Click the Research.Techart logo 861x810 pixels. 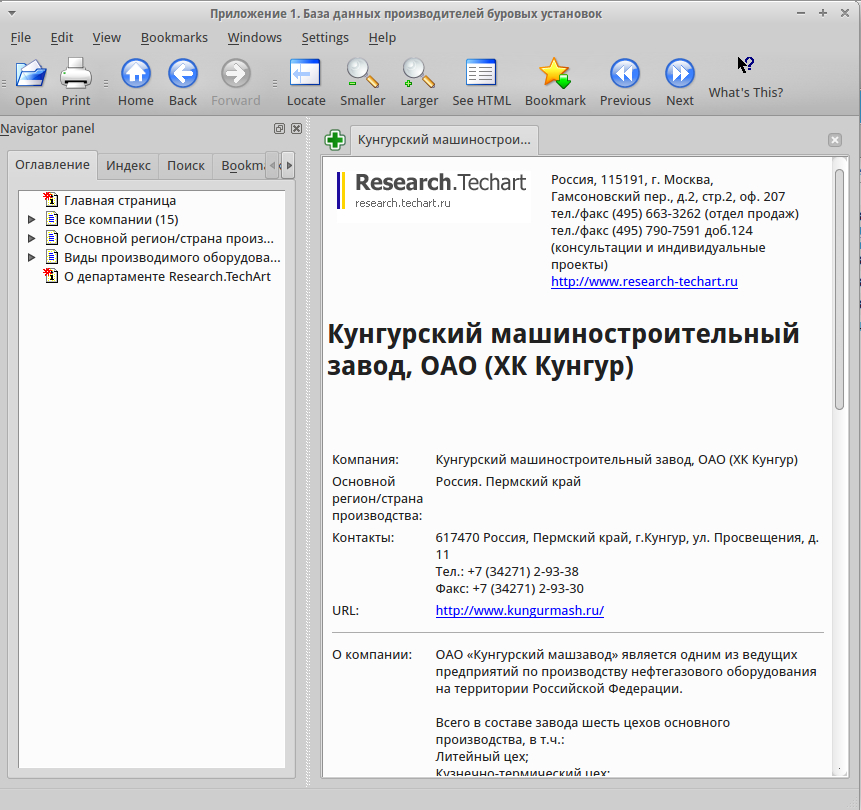(432, 190)
